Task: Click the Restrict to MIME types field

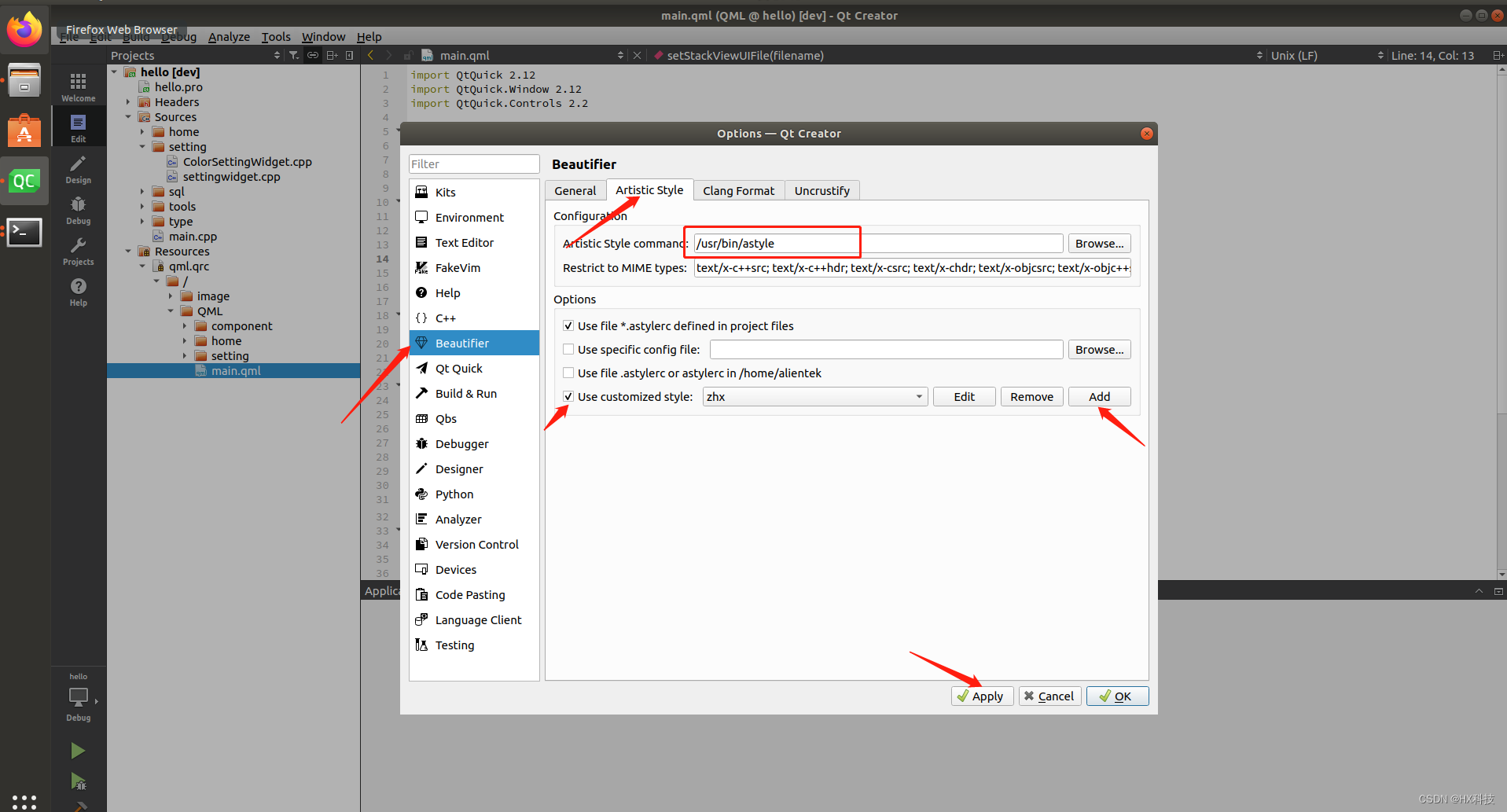Action: click(912, 267)
